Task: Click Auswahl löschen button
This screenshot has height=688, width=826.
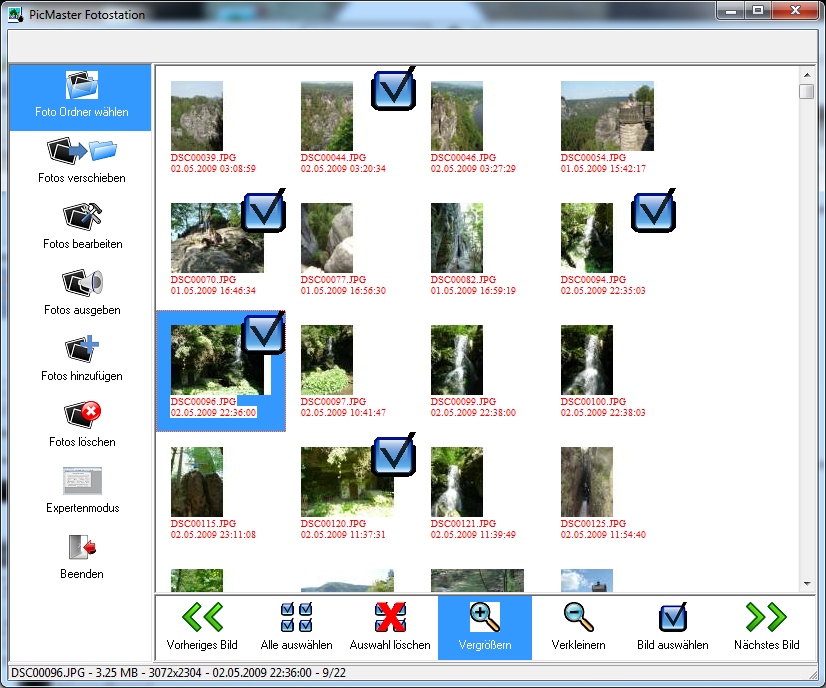Action: tap(390, 627)
